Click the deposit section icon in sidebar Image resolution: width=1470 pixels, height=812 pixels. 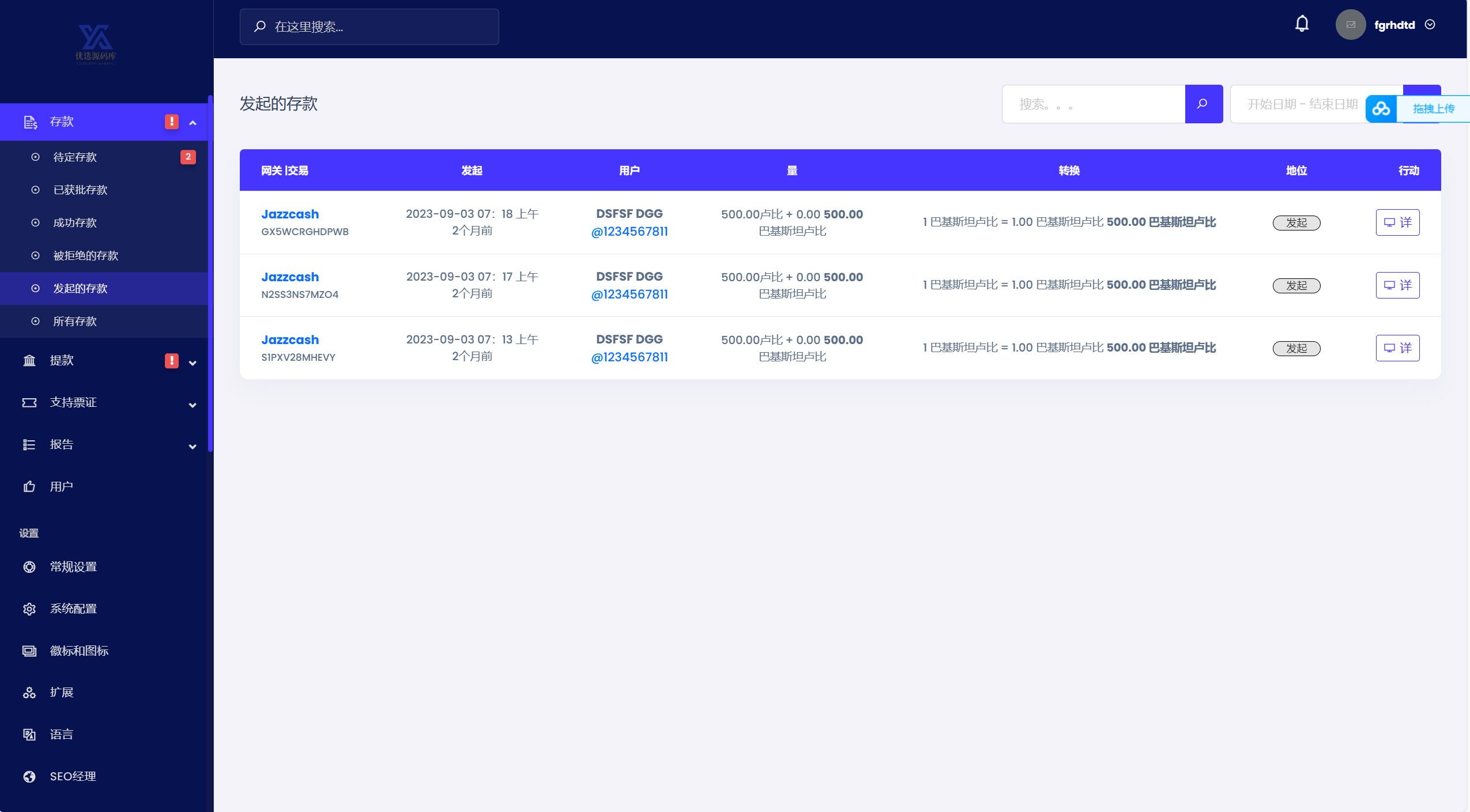31,121
